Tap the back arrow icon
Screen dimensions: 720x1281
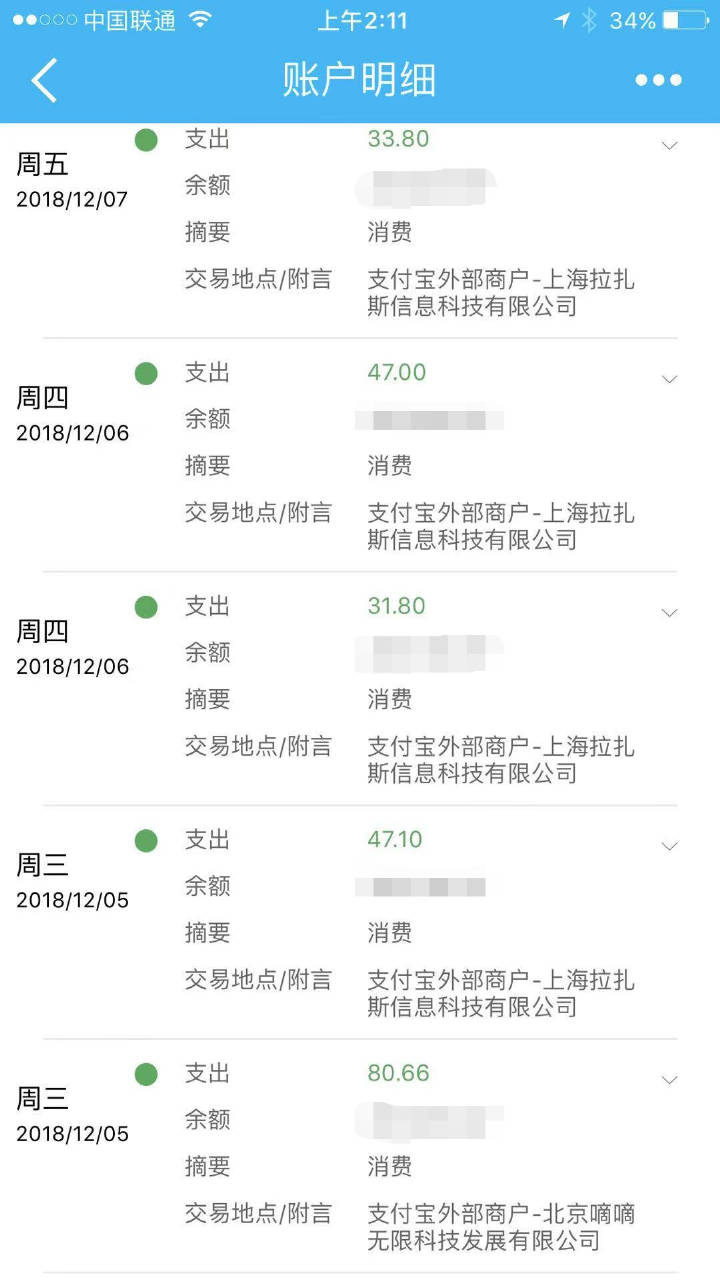click(44, 80)
